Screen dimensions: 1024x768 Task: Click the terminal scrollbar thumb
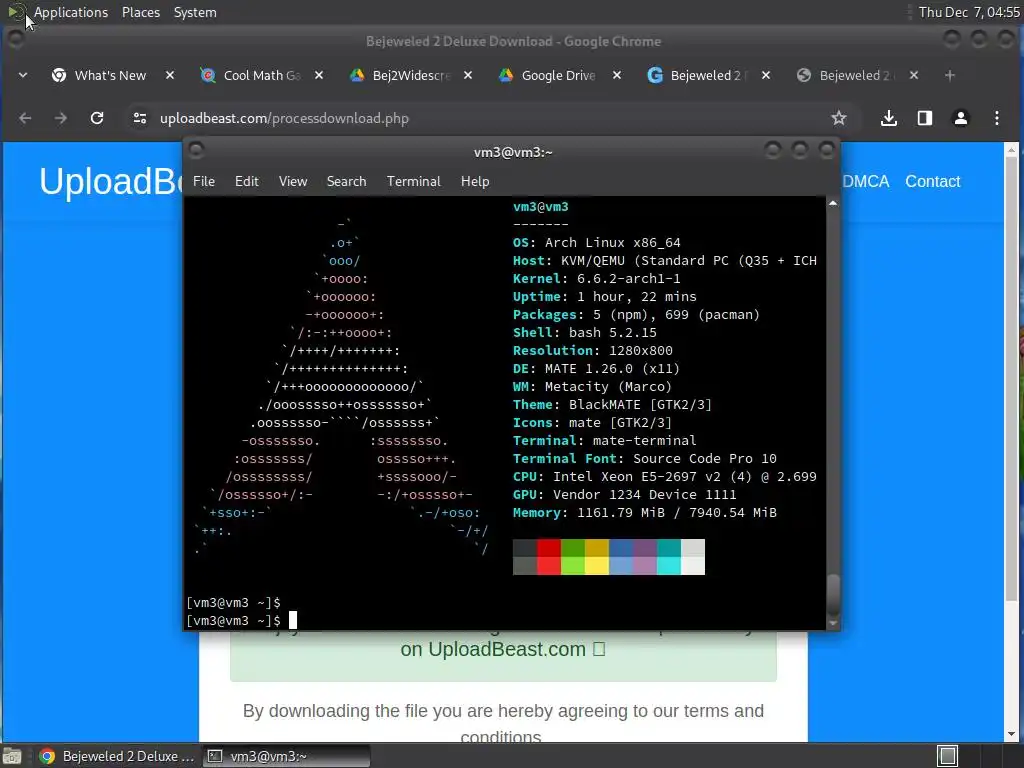tap(833, 594)
